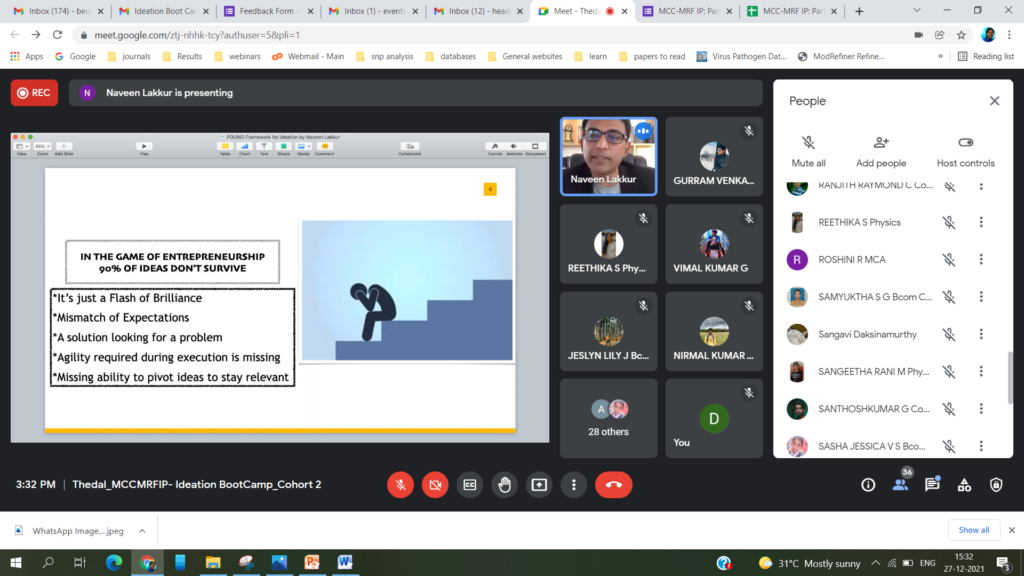
Task: Open options menu for SAMYUKTHA S G
Action: click(x=981, y=296)
